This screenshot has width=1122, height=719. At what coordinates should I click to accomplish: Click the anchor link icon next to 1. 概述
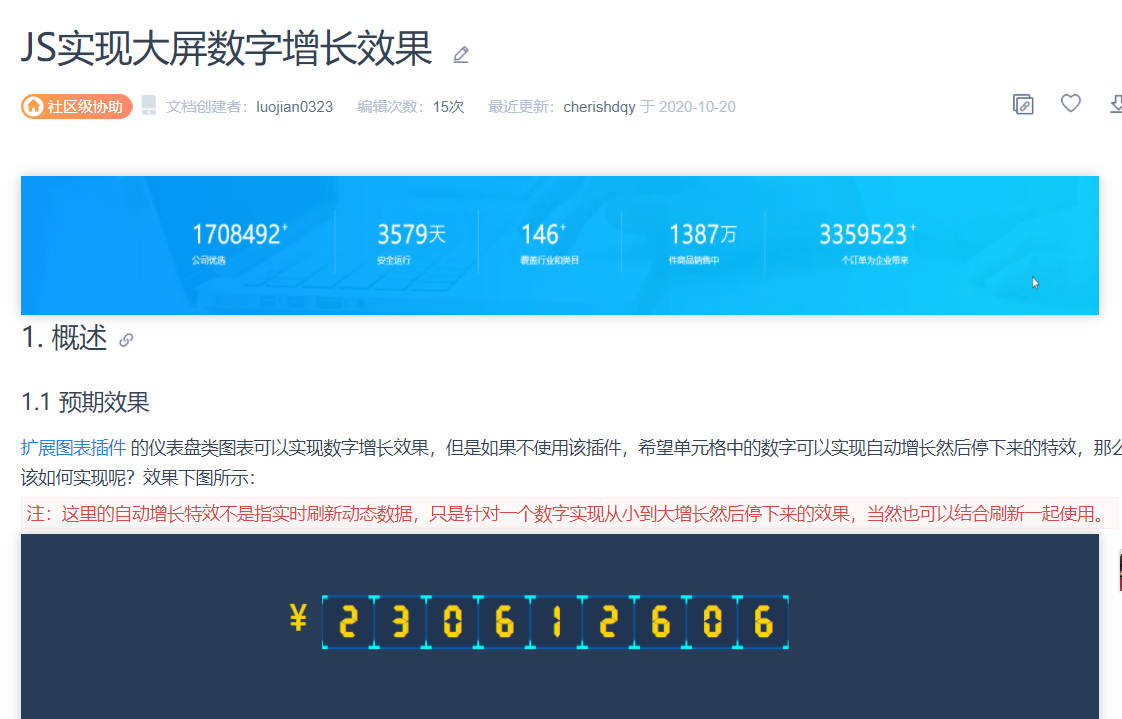126,340
